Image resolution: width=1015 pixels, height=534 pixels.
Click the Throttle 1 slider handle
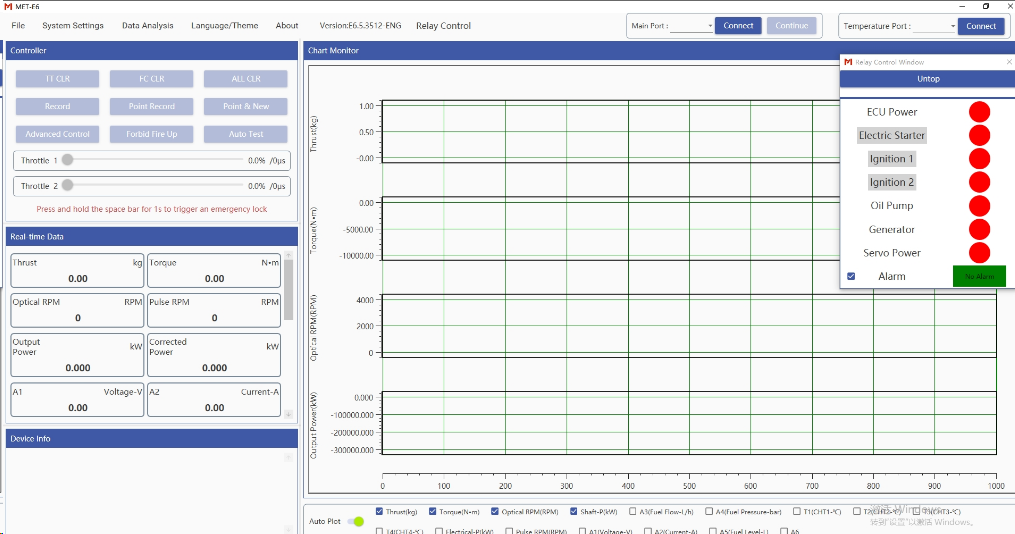67,160
